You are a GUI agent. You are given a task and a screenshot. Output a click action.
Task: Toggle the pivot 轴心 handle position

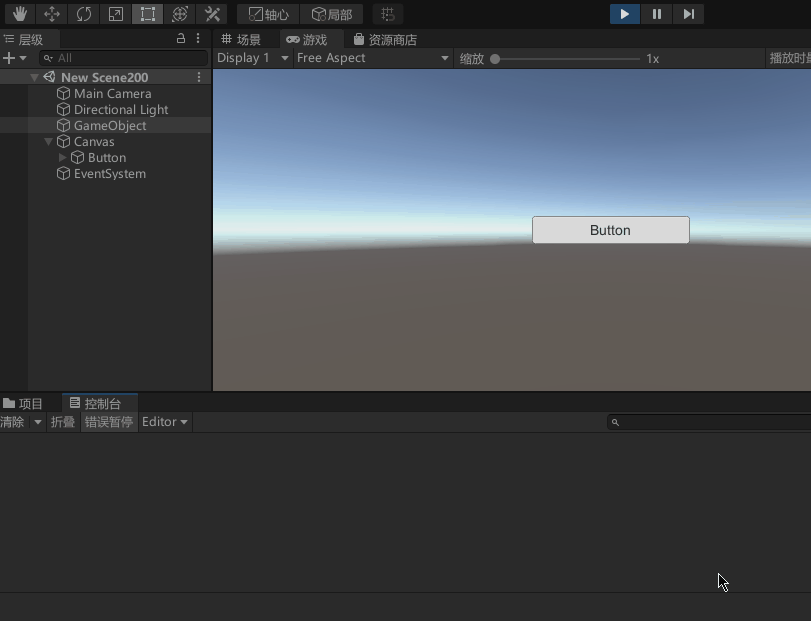(x=268, y=14)
